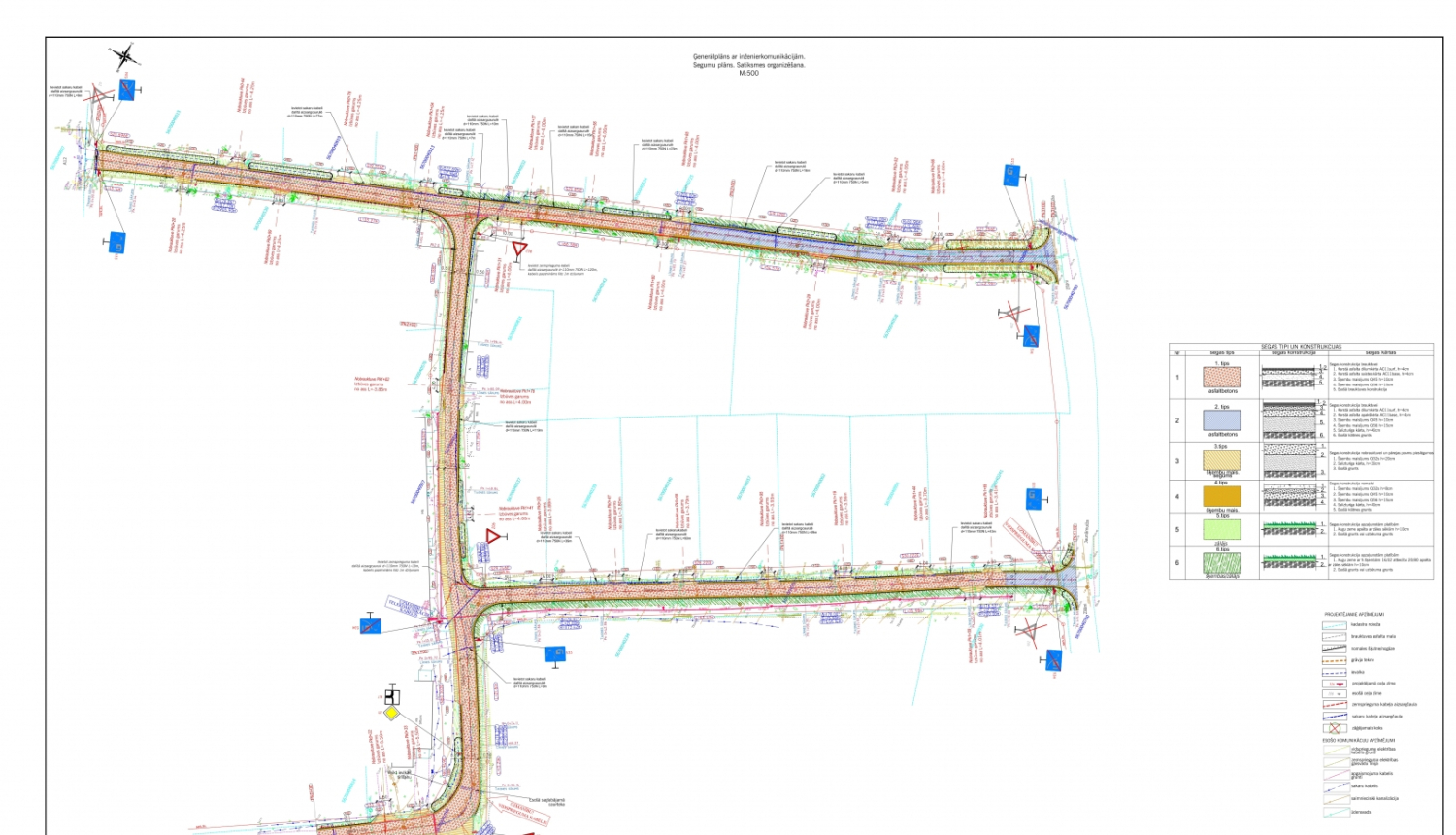The width and height of the screenshot is (1456, 835).
Task: Click the north arrow compass symbol
Action: tap(123, 57)
